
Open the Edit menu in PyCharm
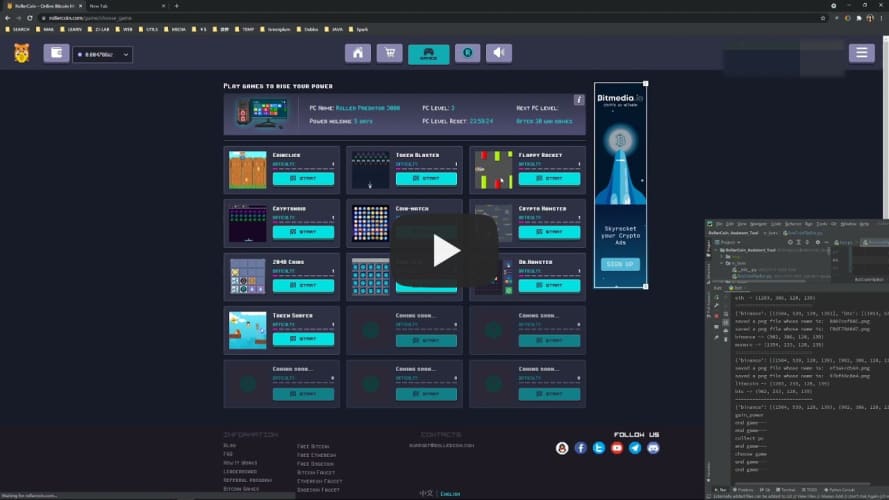point(730,224)
